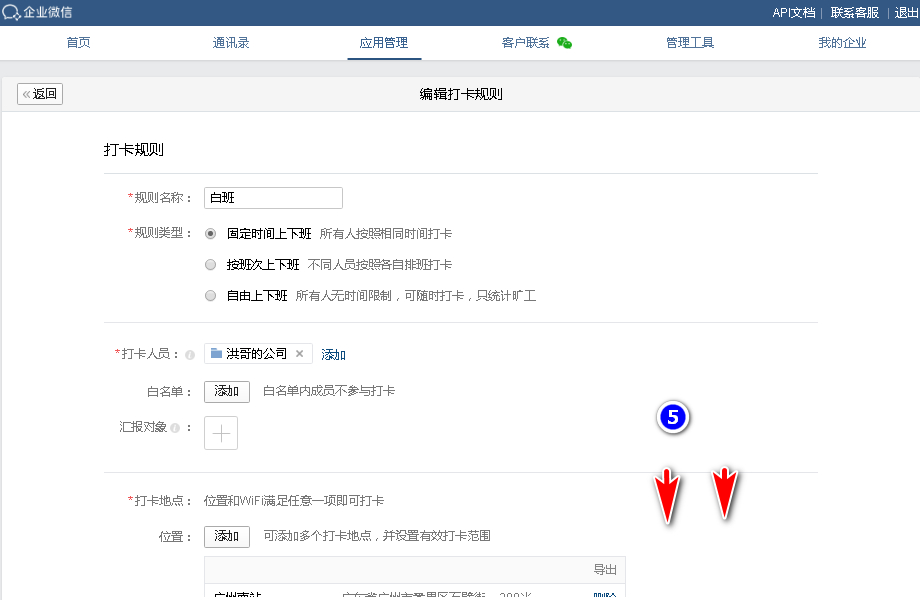Click the info icon next to 汇报对象

tap(174, 428)
